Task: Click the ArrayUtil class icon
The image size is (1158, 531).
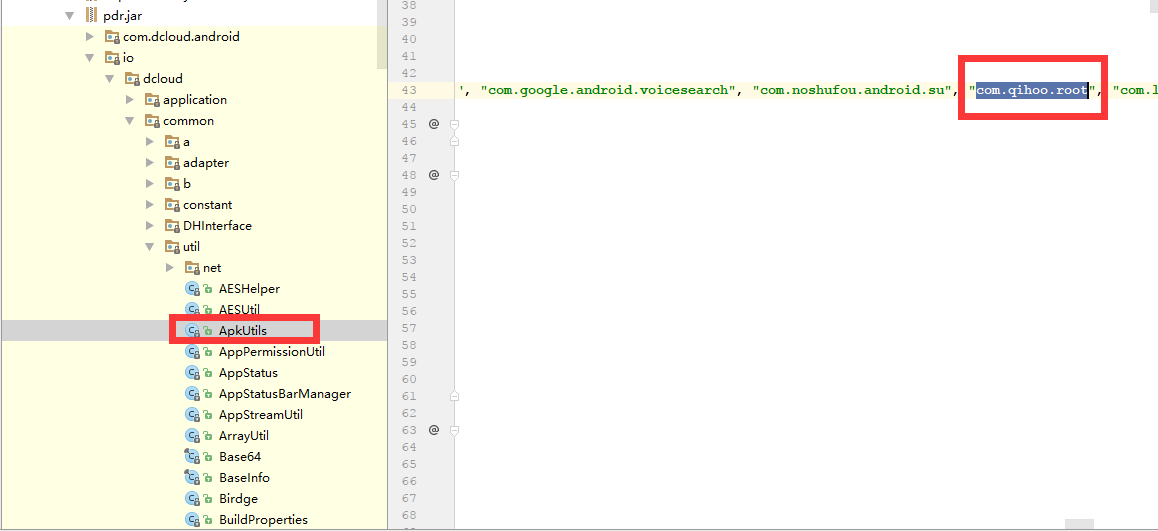Action: pos(193,436)
